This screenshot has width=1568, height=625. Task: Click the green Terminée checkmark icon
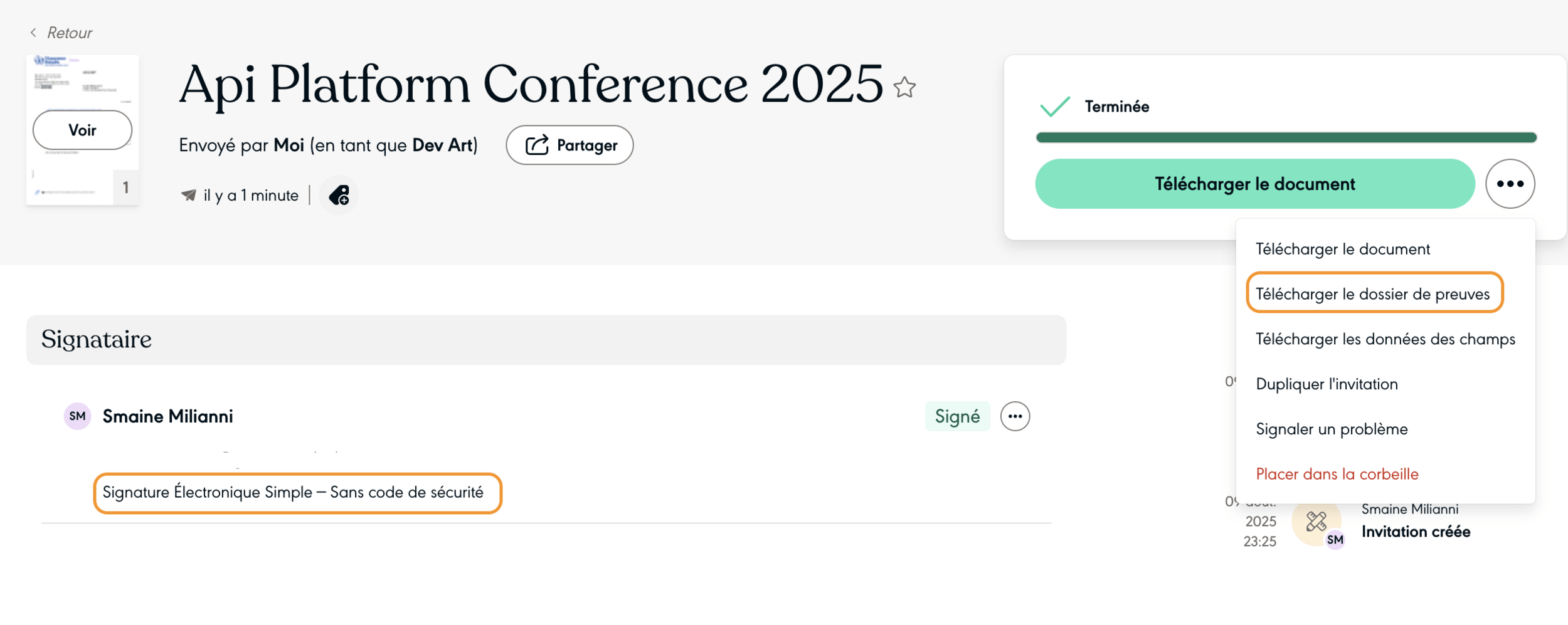1055,107
